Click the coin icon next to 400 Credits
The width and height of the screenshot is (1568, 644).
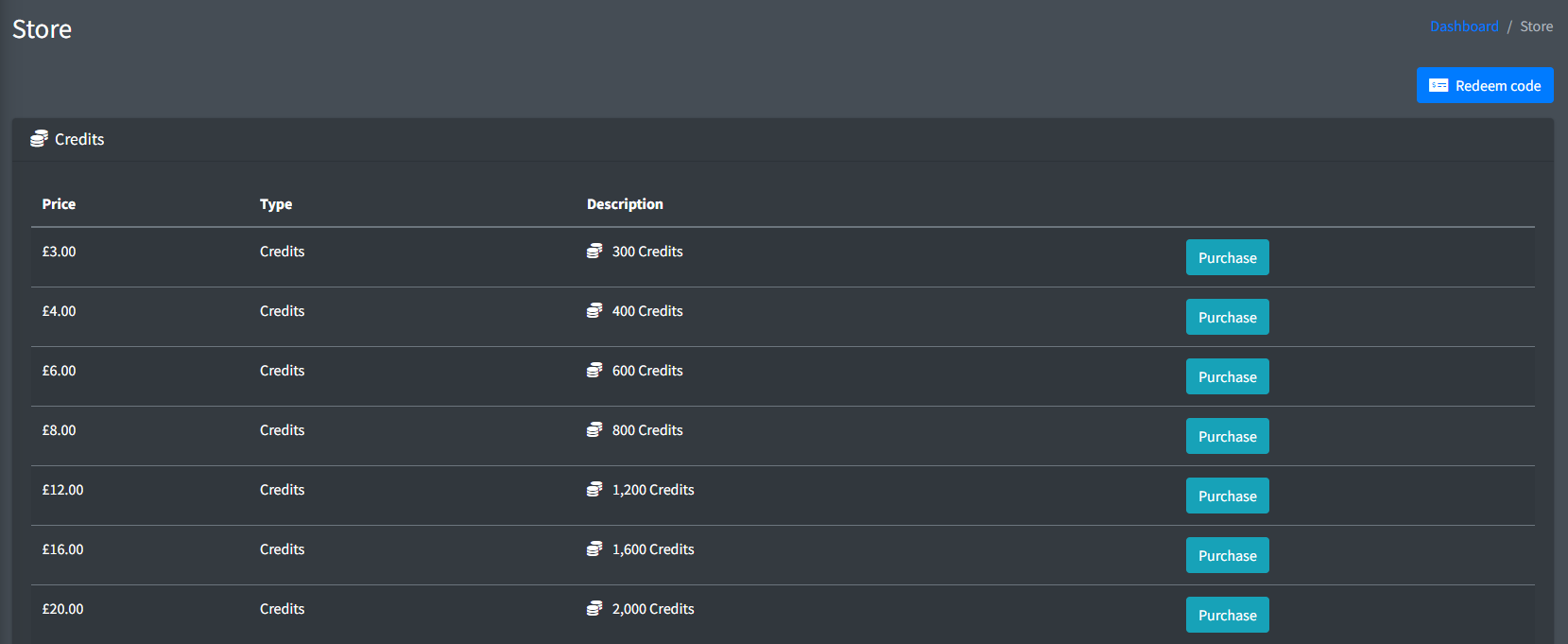pyautogui.click(x=594, y=311)
